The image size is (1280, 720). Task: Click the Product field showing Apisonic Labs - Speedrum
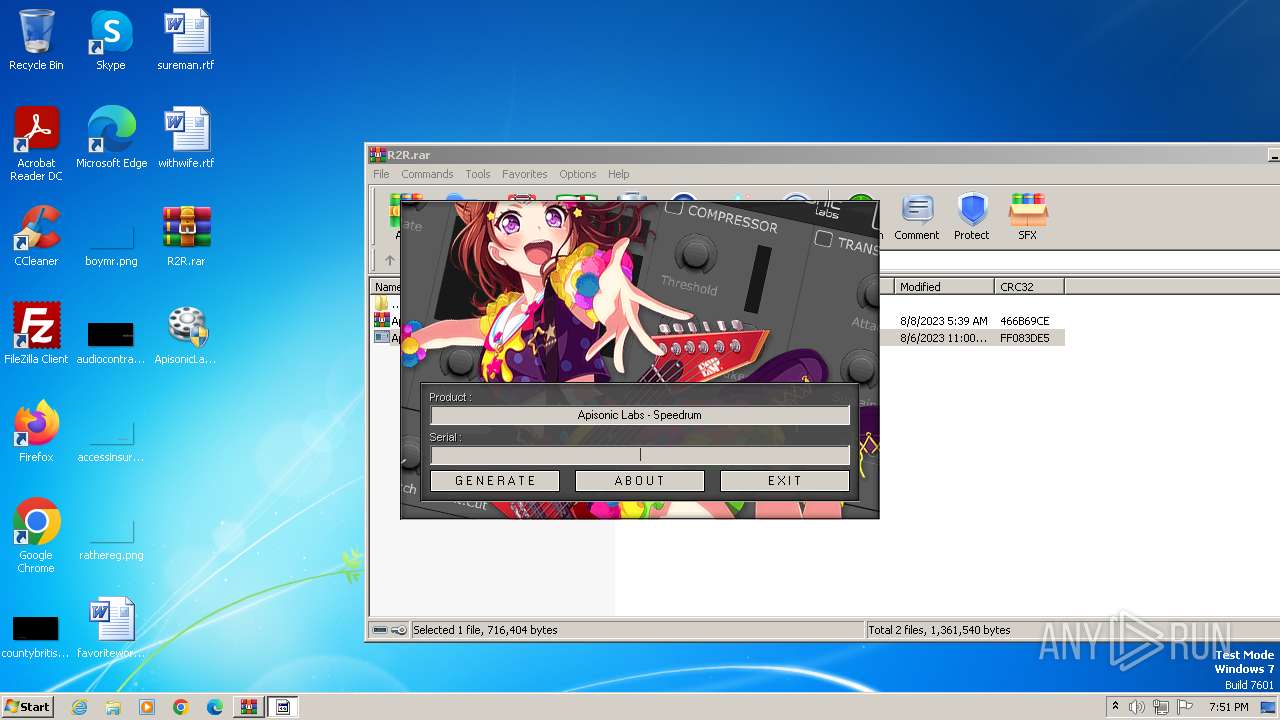tap(640, 415)
